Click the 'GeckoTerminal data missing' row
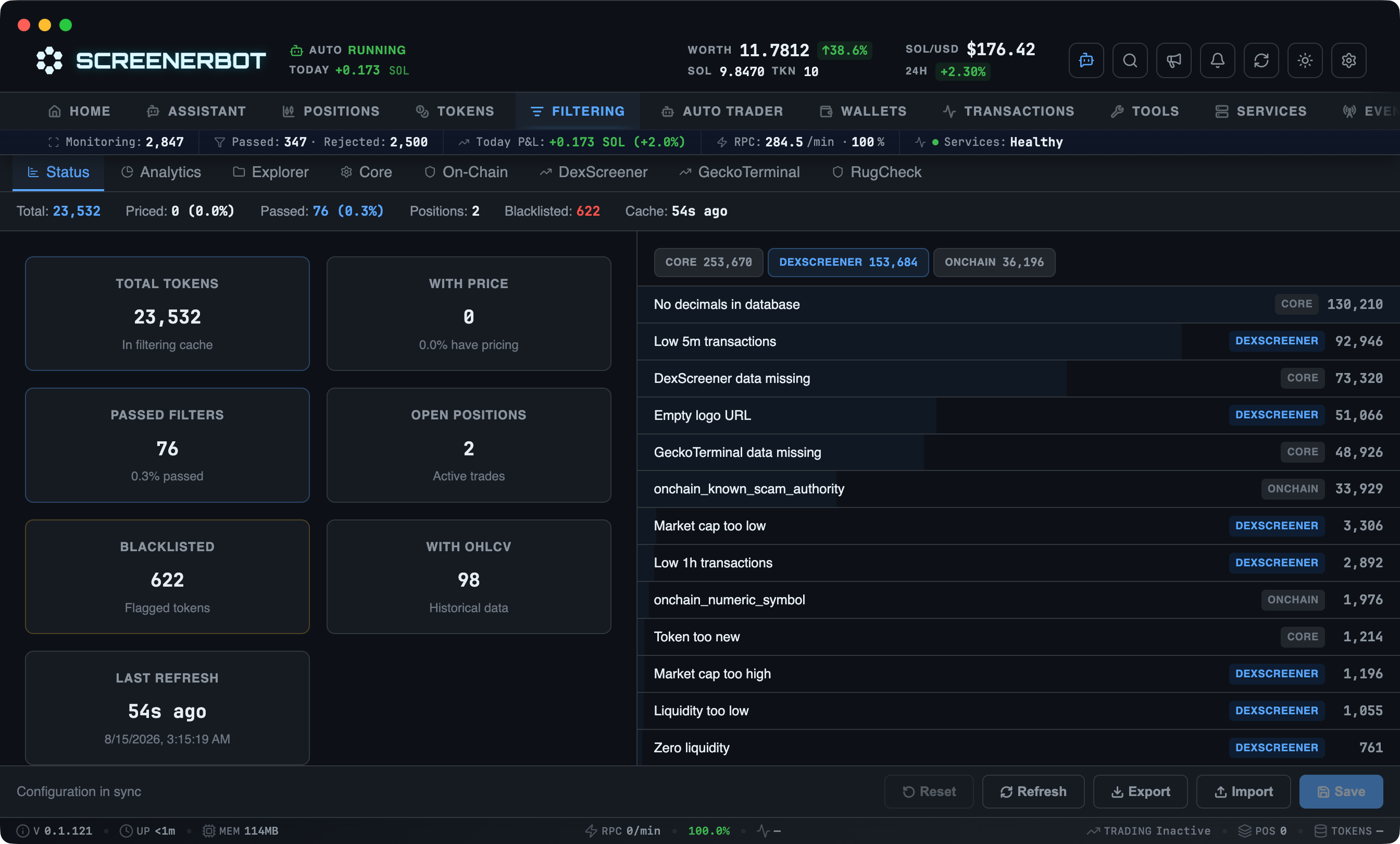The image size is (1400, 844). coord(1018,452)
